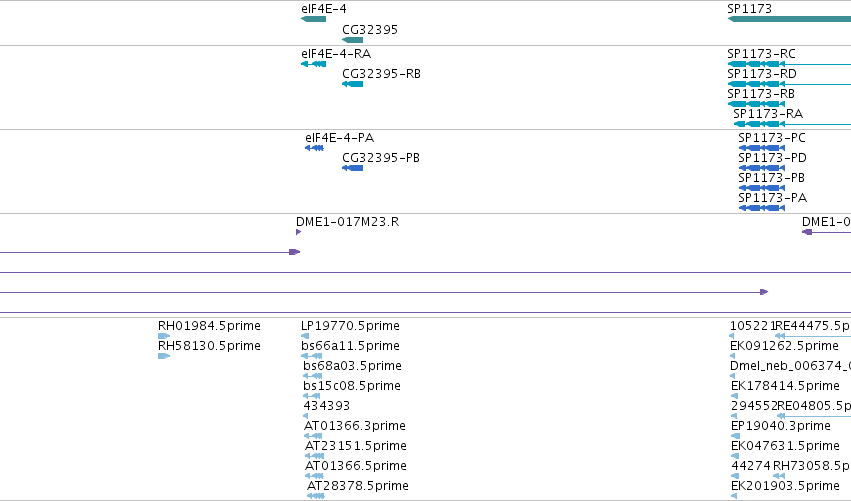Open the LP19770.5prime EST label
The image size is (851, 501).
[350, 326]
